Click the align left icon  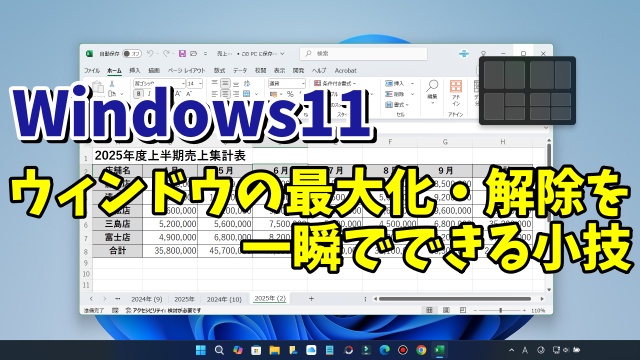pos(215,94)
